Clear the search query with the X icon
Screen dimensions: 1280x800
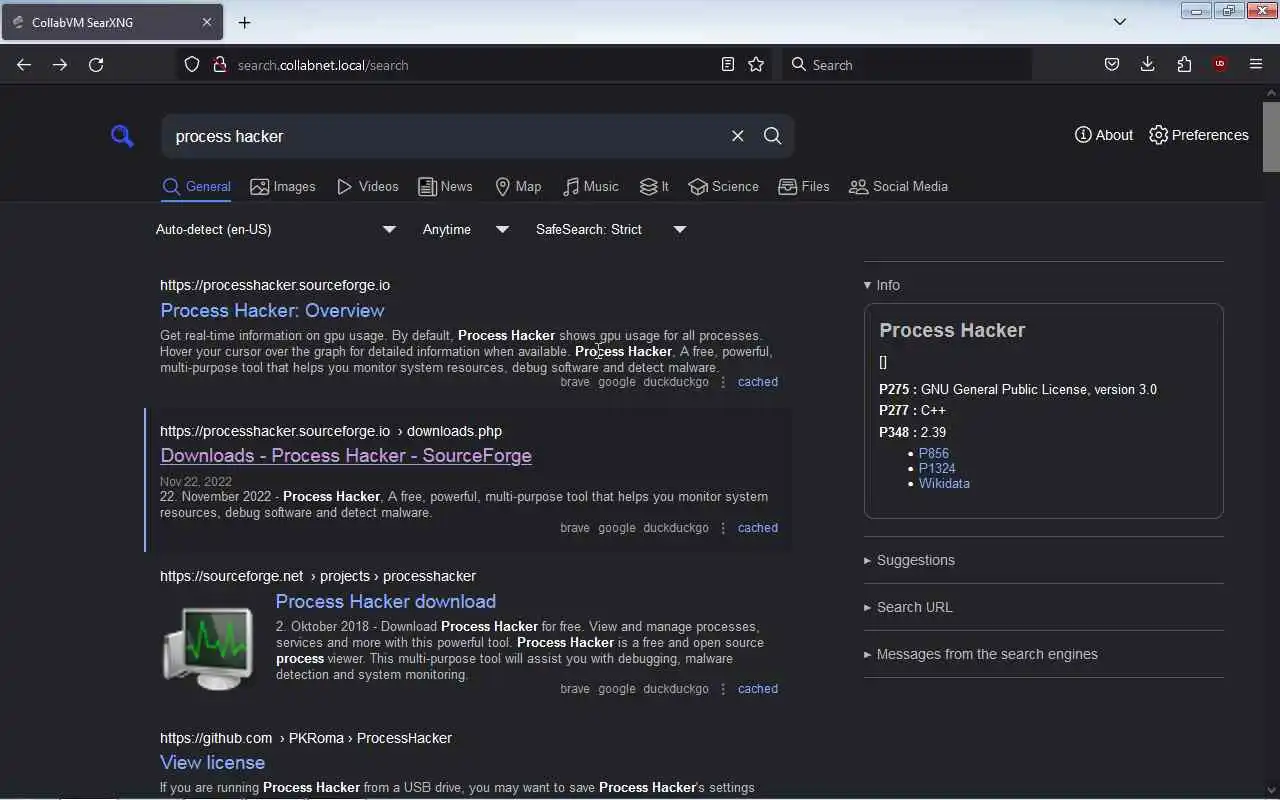(737, 136)
